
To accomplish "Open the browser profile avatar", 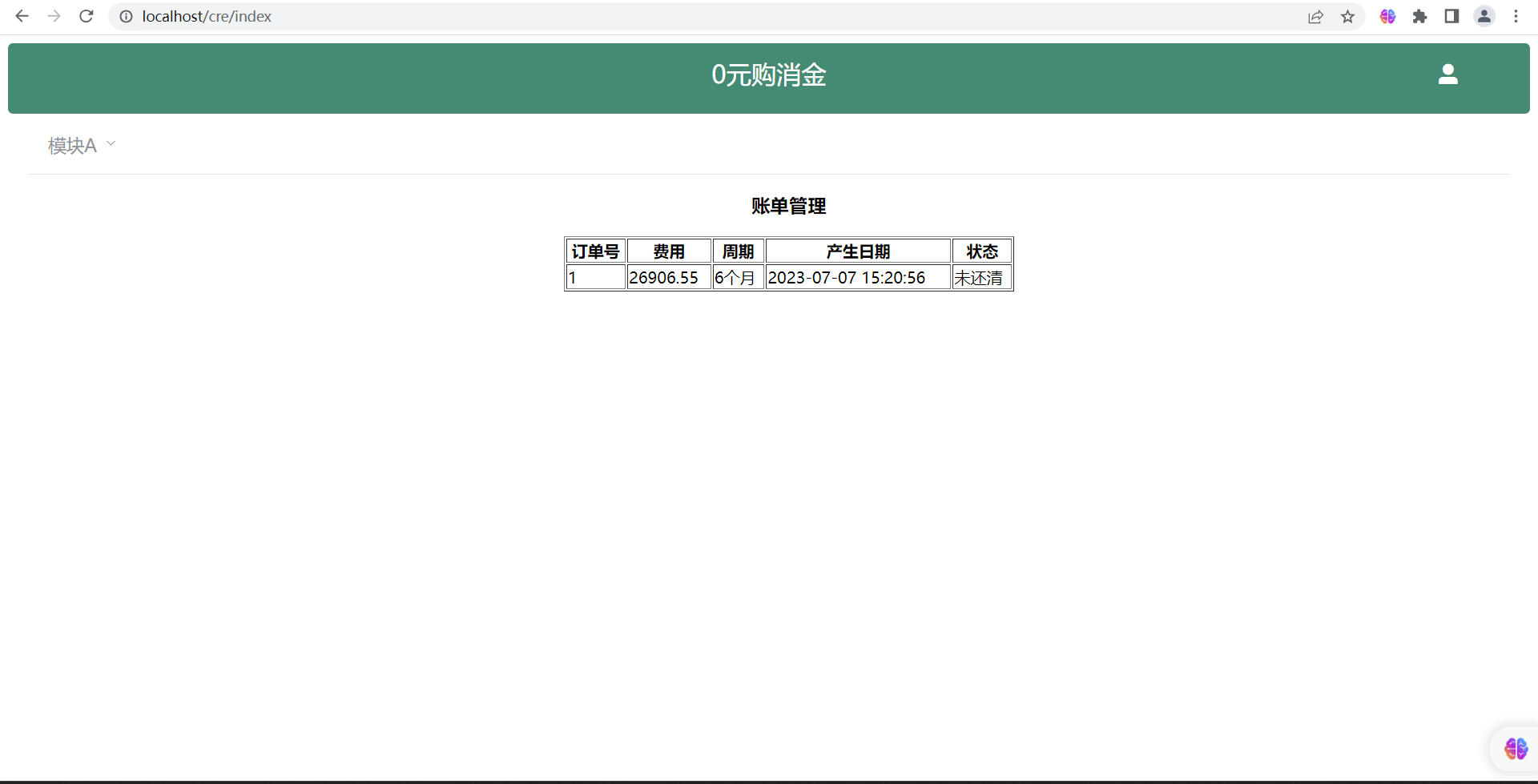I will point(1484,16).
